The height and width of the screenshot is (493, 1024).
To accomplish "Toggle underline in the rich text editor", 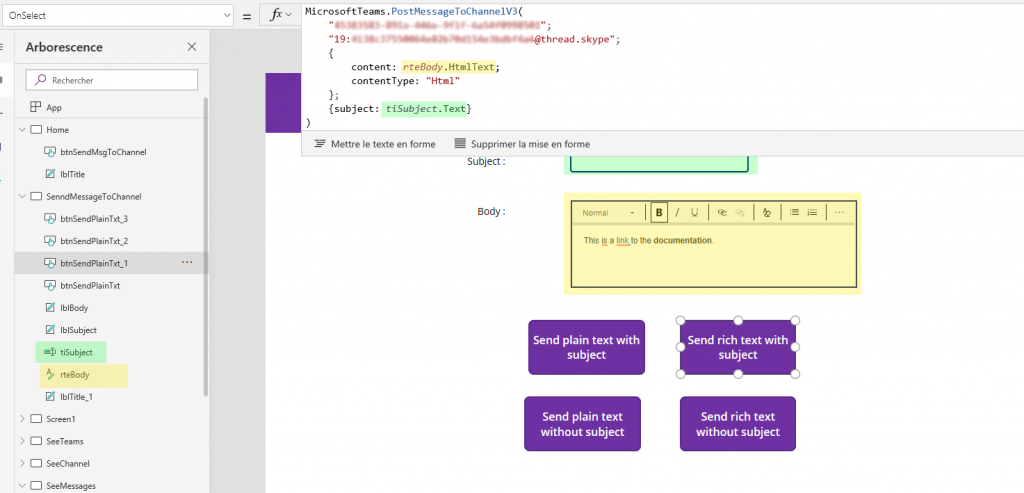I will [x=695, y=212].
